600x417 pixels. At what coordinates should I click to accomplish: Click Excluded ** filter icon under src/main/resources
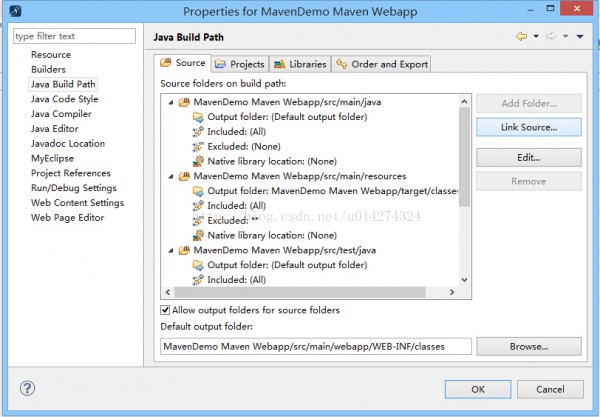(198, 221)
